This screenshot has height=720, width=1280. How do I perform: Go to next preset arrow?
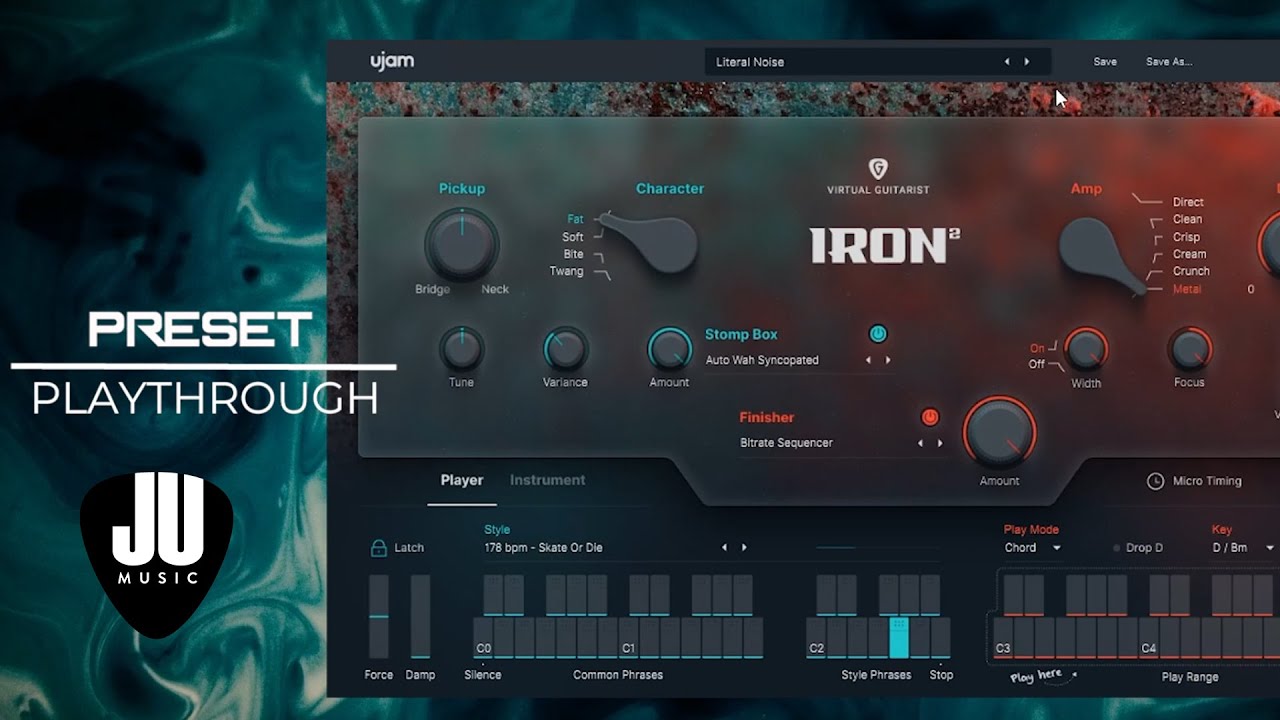tap(1026, 62)
